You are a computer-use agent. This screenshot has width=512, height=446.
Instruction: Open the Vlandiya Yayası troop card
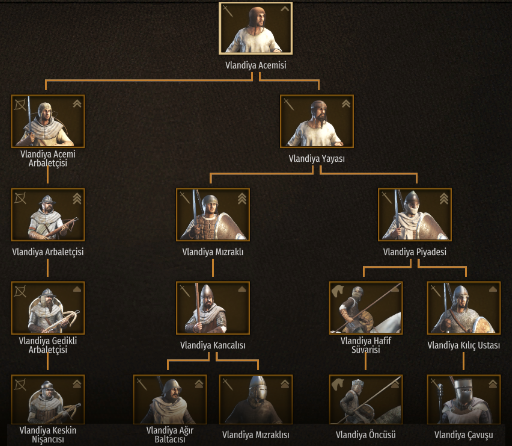pos(317,121)
